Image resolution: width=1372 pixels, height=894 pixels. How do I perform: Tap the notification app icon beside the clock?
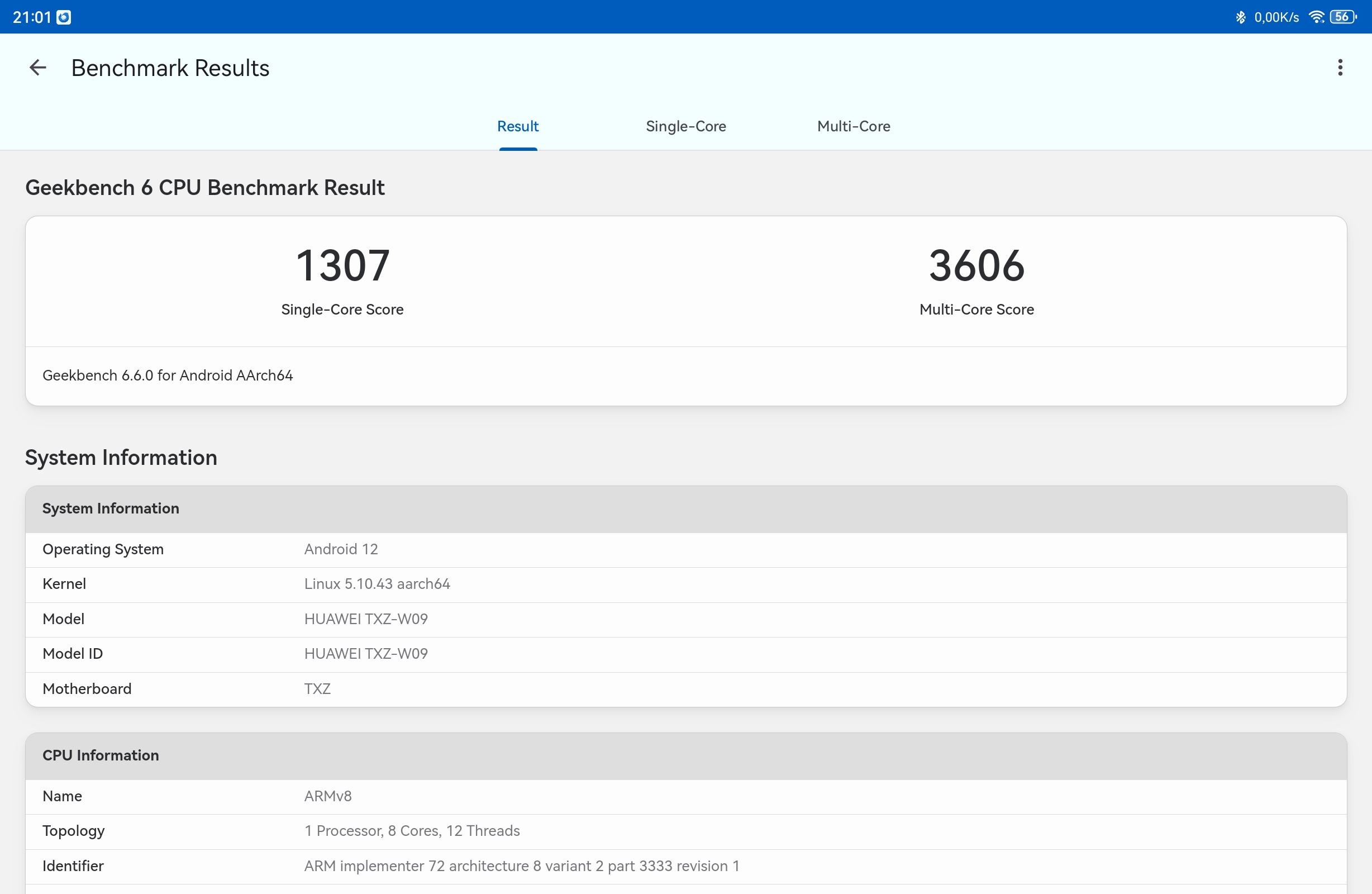coord(65,17)
